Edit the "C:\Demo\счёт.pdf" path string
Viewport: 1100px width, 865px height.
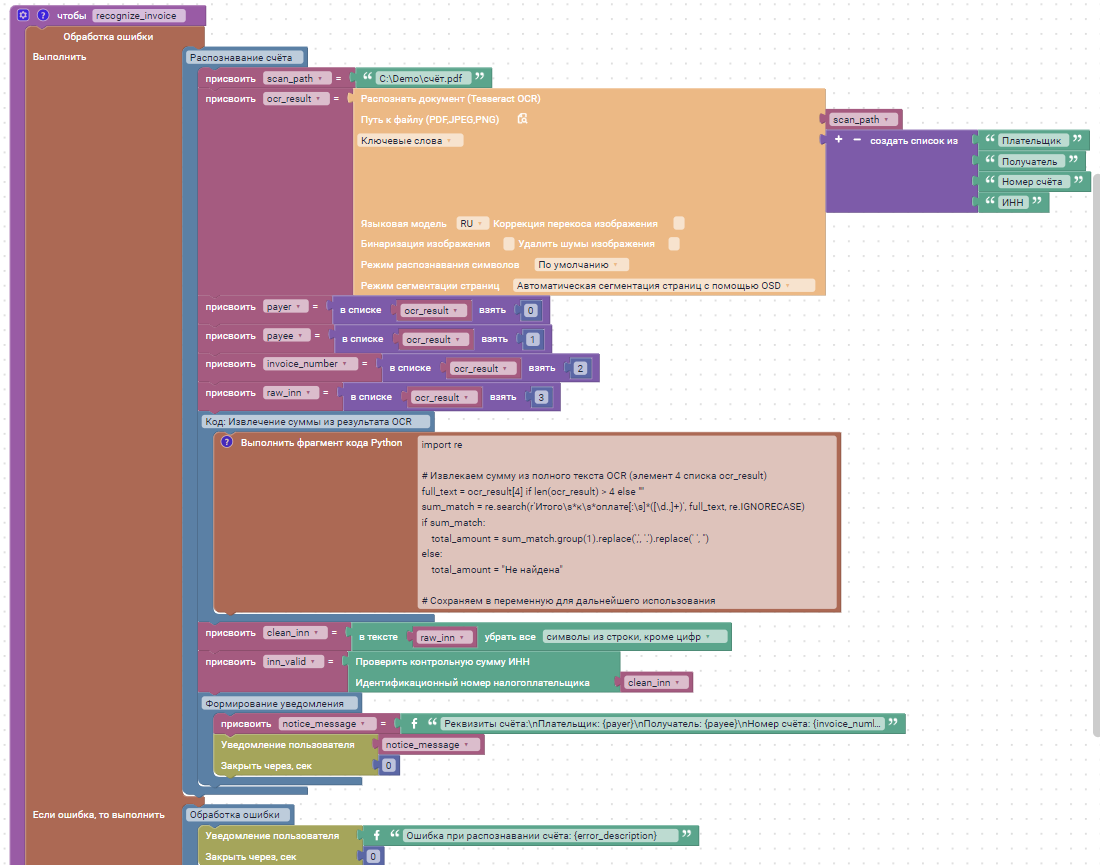pyautogui.click(x=422, y=78)
